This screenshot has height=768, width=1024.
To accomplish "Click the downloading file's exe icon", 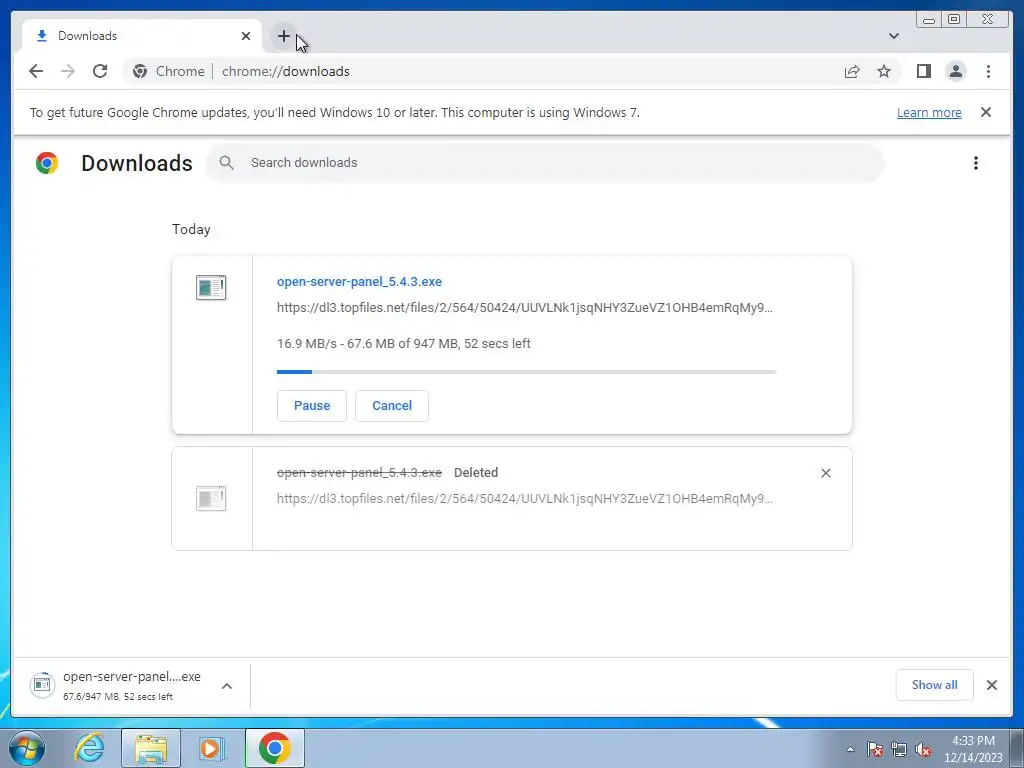I will [211, 287].
